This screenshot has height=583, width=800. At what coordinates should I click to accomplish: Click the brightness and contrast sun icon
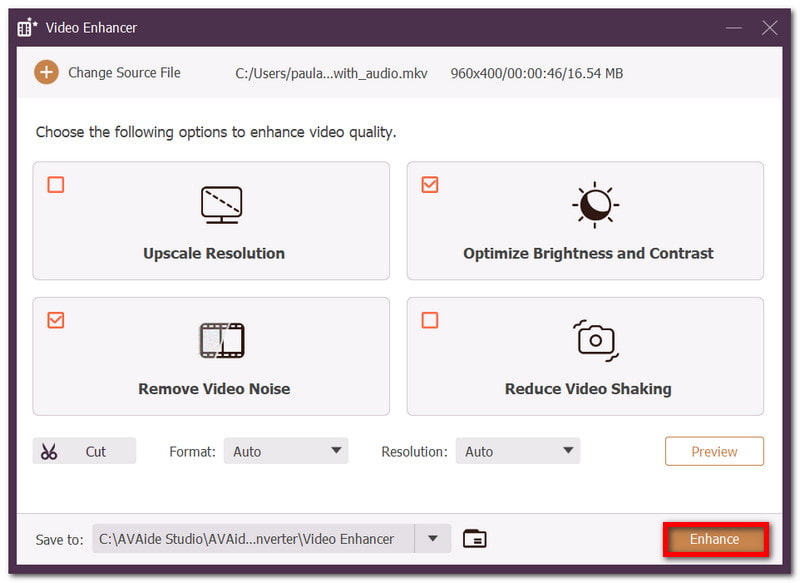coord(595,205)
